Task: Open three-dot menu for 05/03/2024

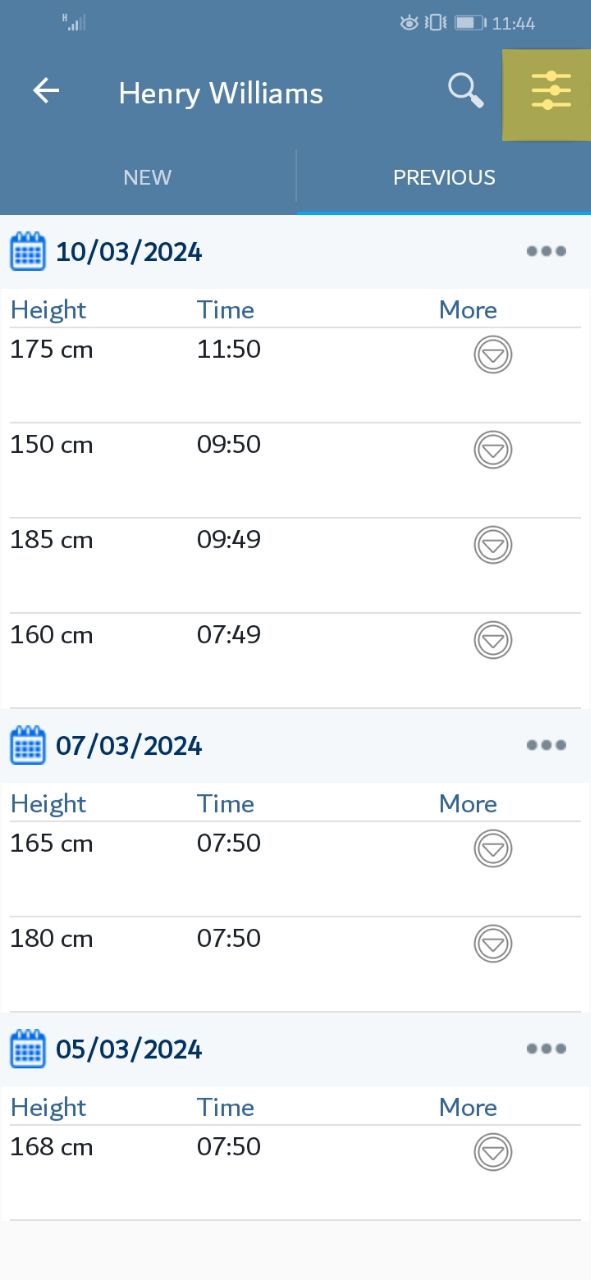Action: point(546,1049)
